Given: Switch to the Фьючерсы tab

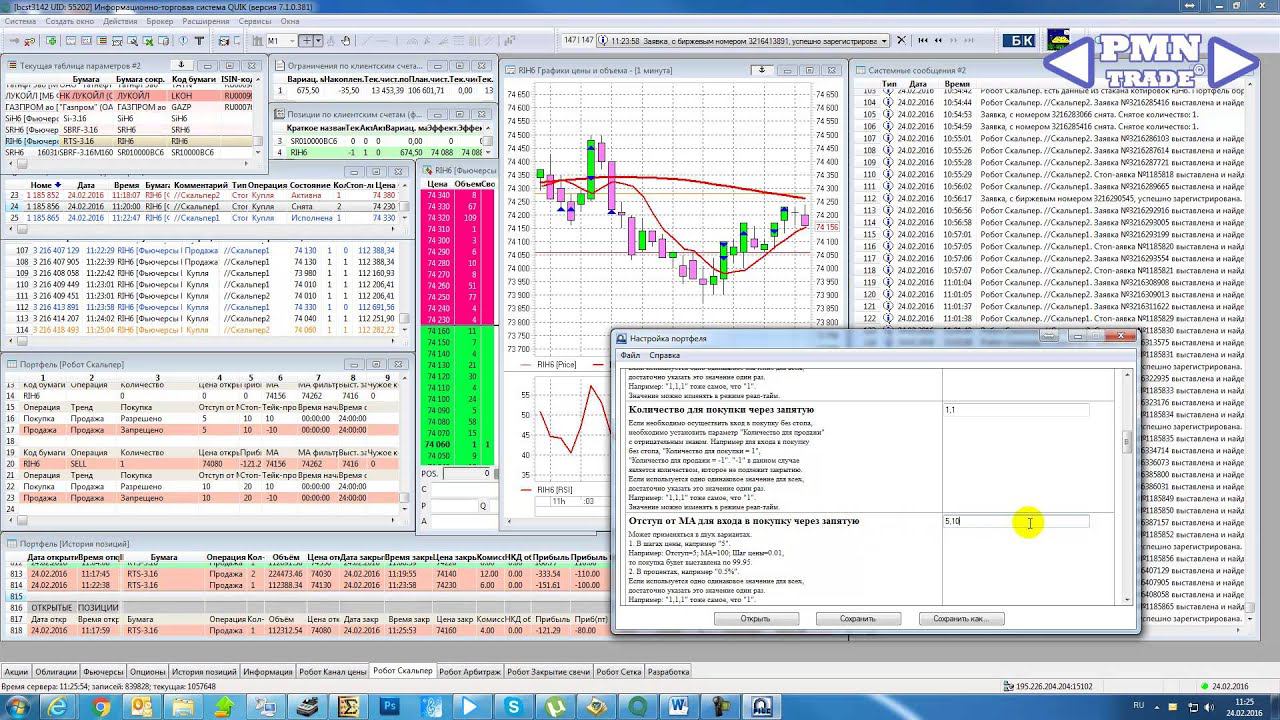Looking at the screenshot, I should (104, 672).
